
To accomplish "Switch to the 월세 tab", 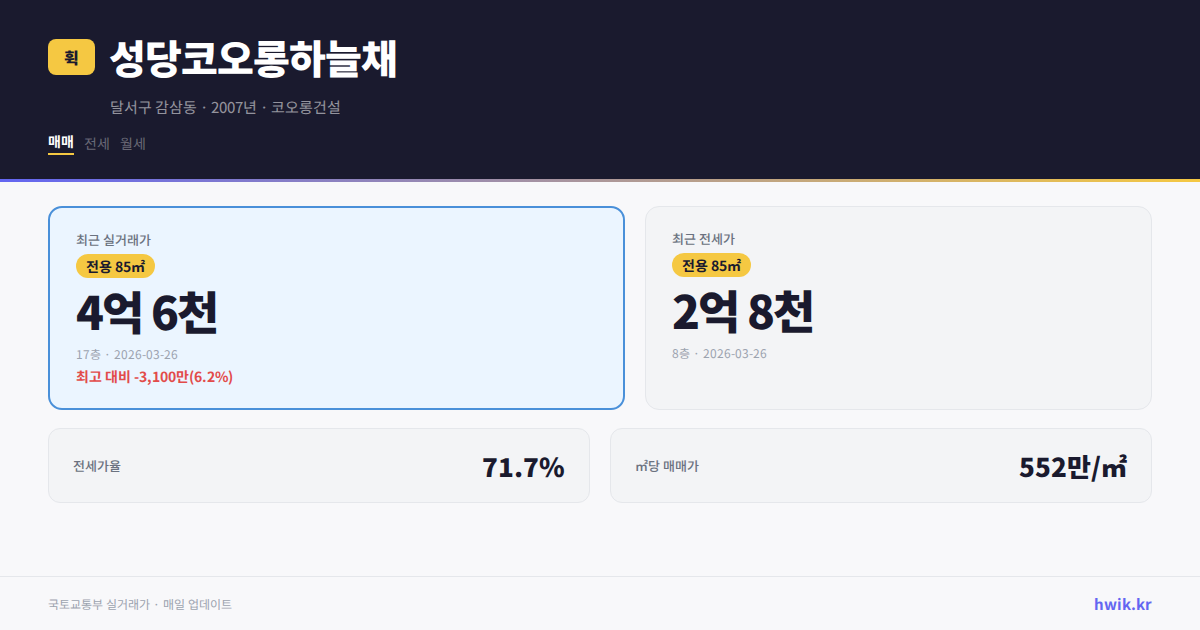I will (133, 143).
